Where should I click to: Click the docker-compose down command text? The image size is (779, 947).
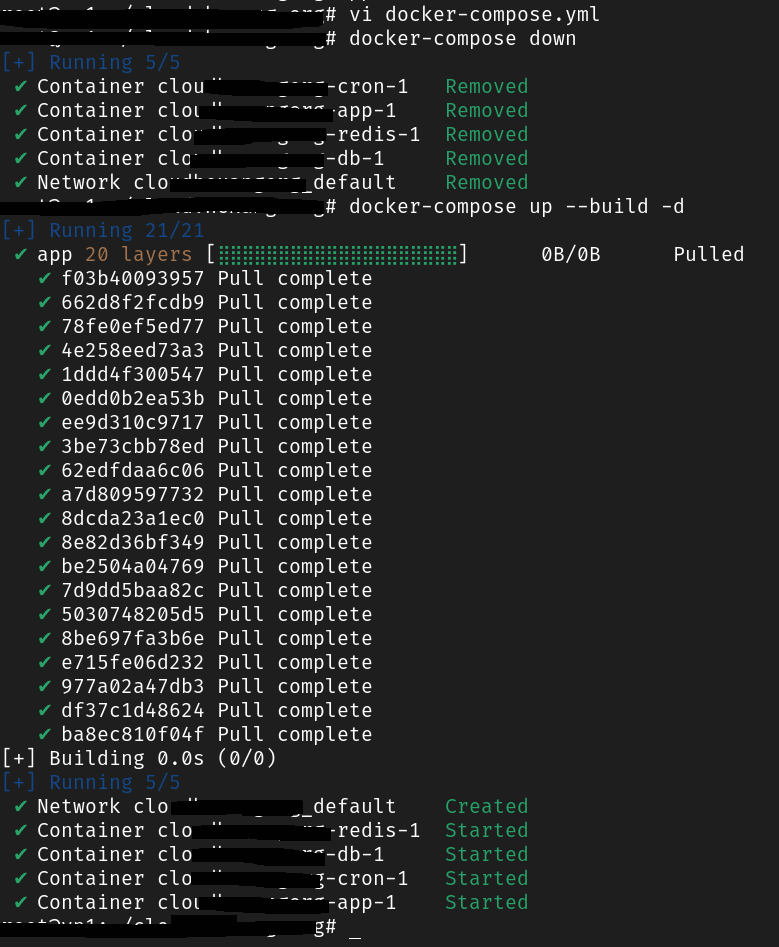[x=463, y=39]
